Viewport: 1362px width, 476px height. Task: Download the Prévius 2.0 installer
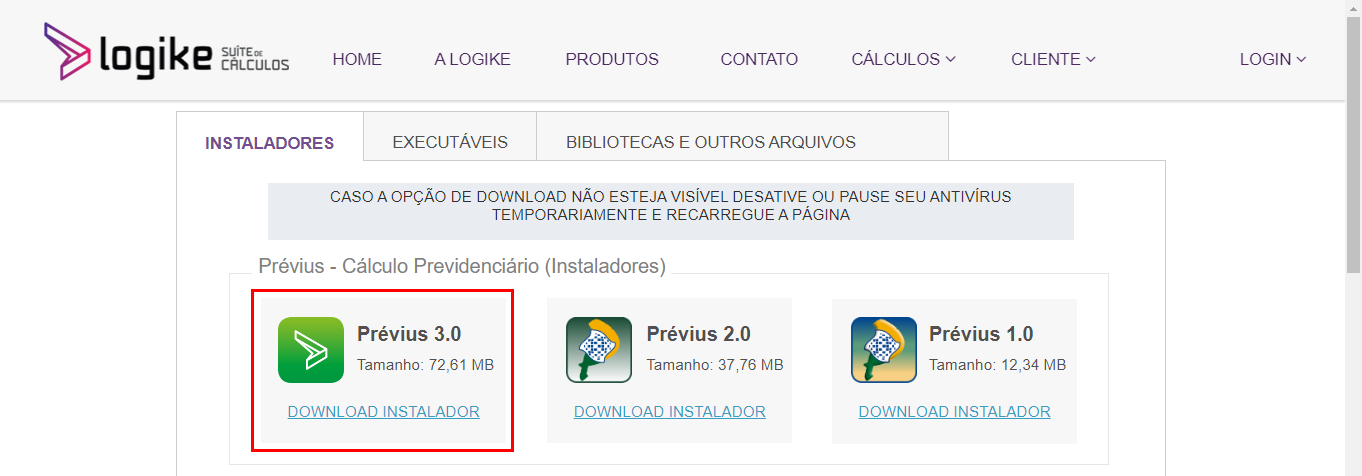(670, 411)
